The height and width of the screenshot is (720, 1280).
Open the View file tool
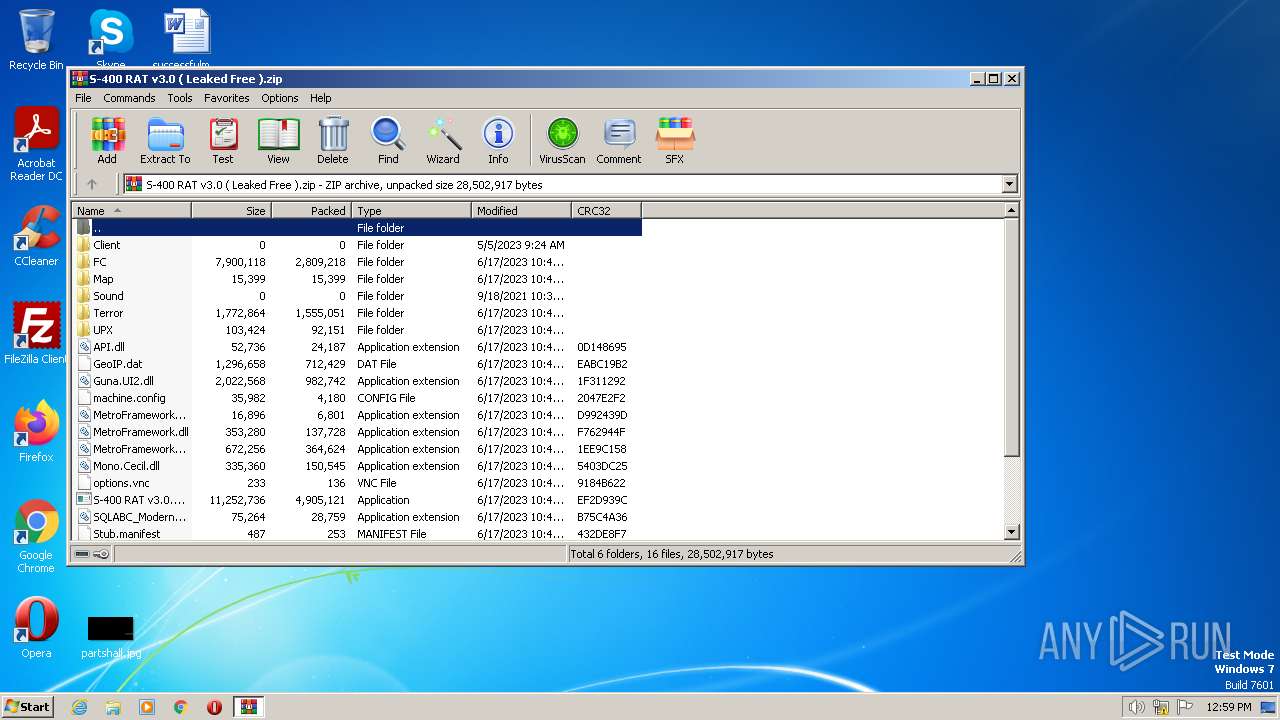tap(278, 141)
